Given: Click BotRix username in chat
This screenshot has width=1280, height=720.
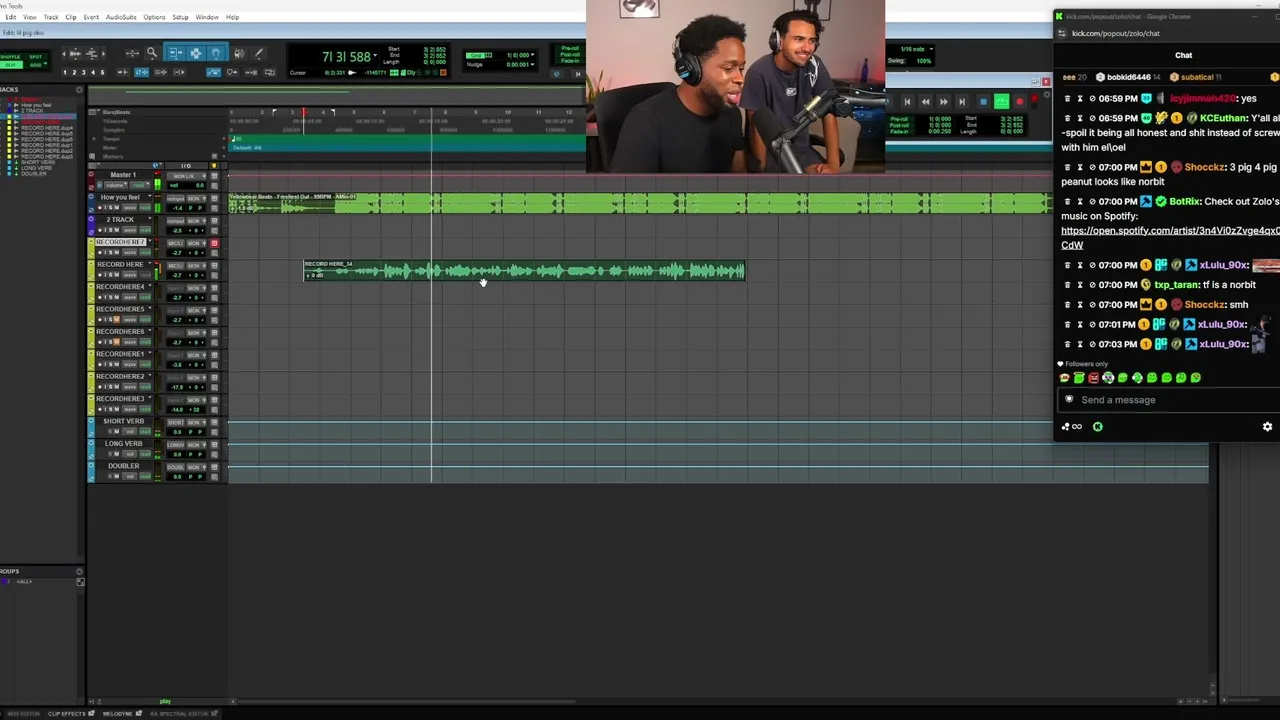Looking at the screenshot, I should click(1185, 201).
